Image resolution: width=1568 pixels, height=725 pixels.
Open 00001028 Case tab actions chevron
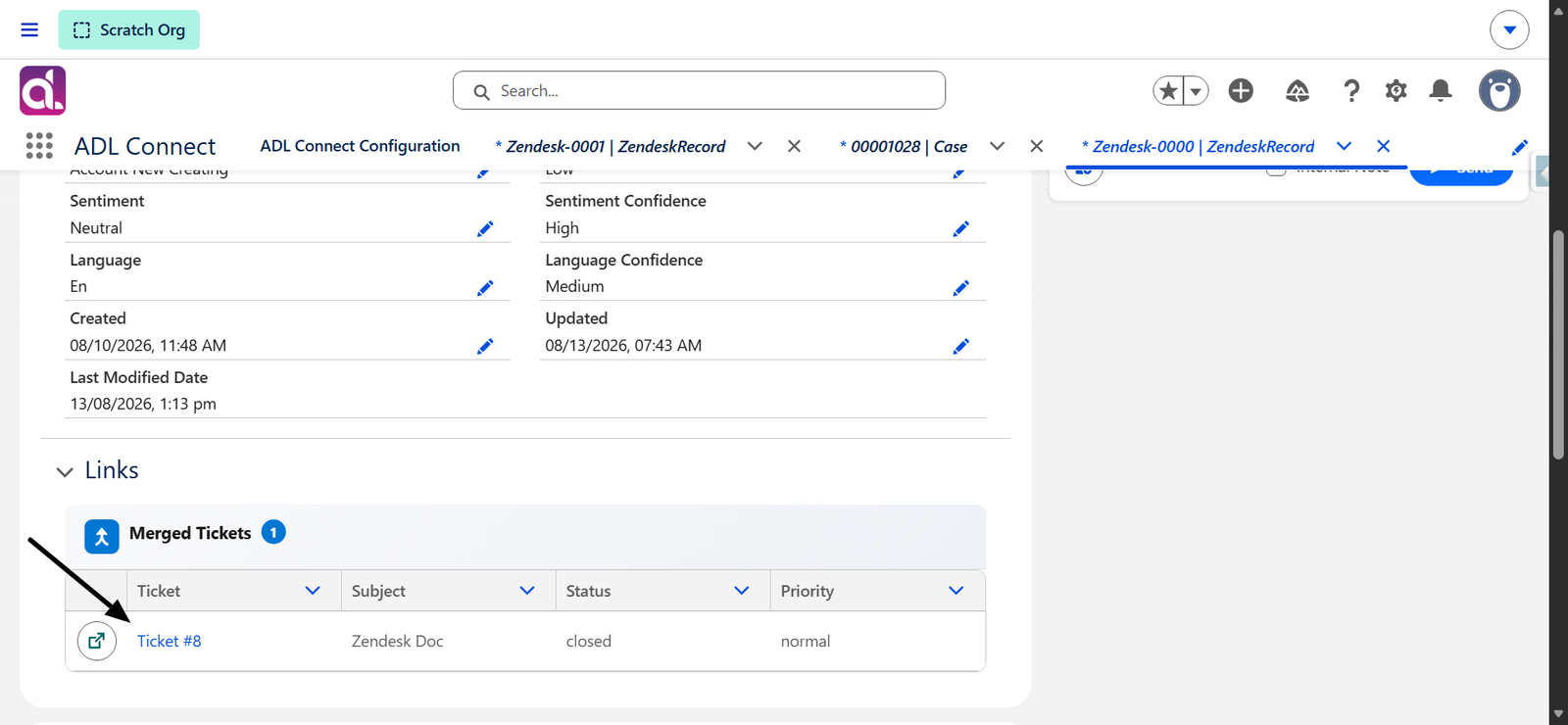[997, 146]
